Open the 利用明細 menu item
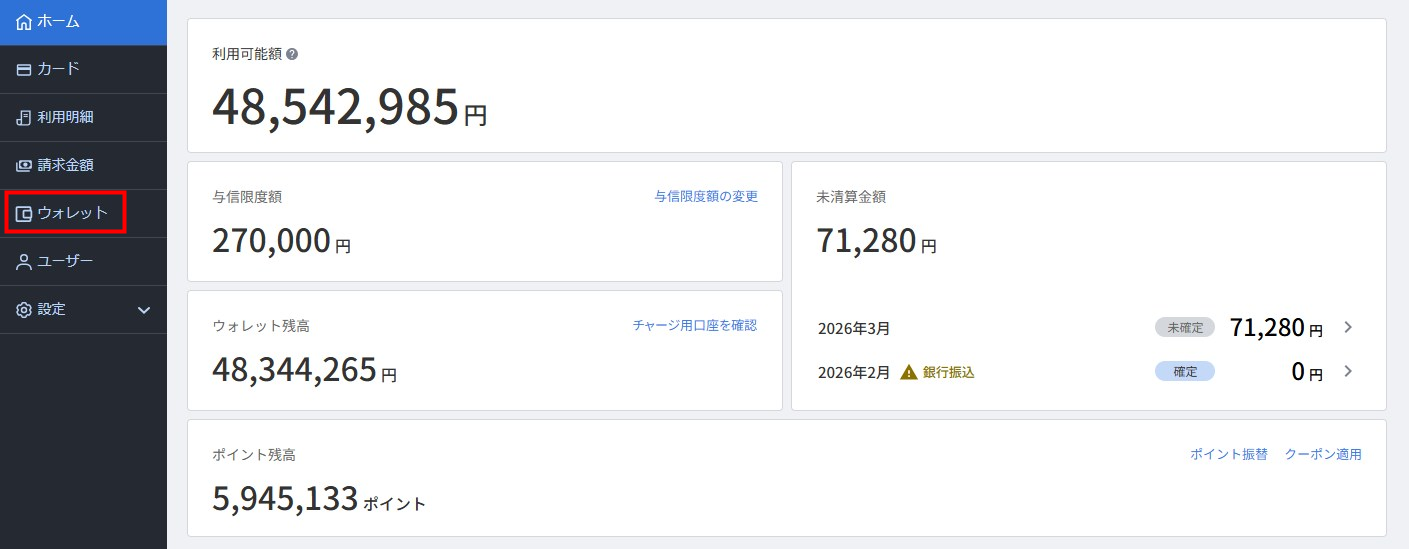 65,118
